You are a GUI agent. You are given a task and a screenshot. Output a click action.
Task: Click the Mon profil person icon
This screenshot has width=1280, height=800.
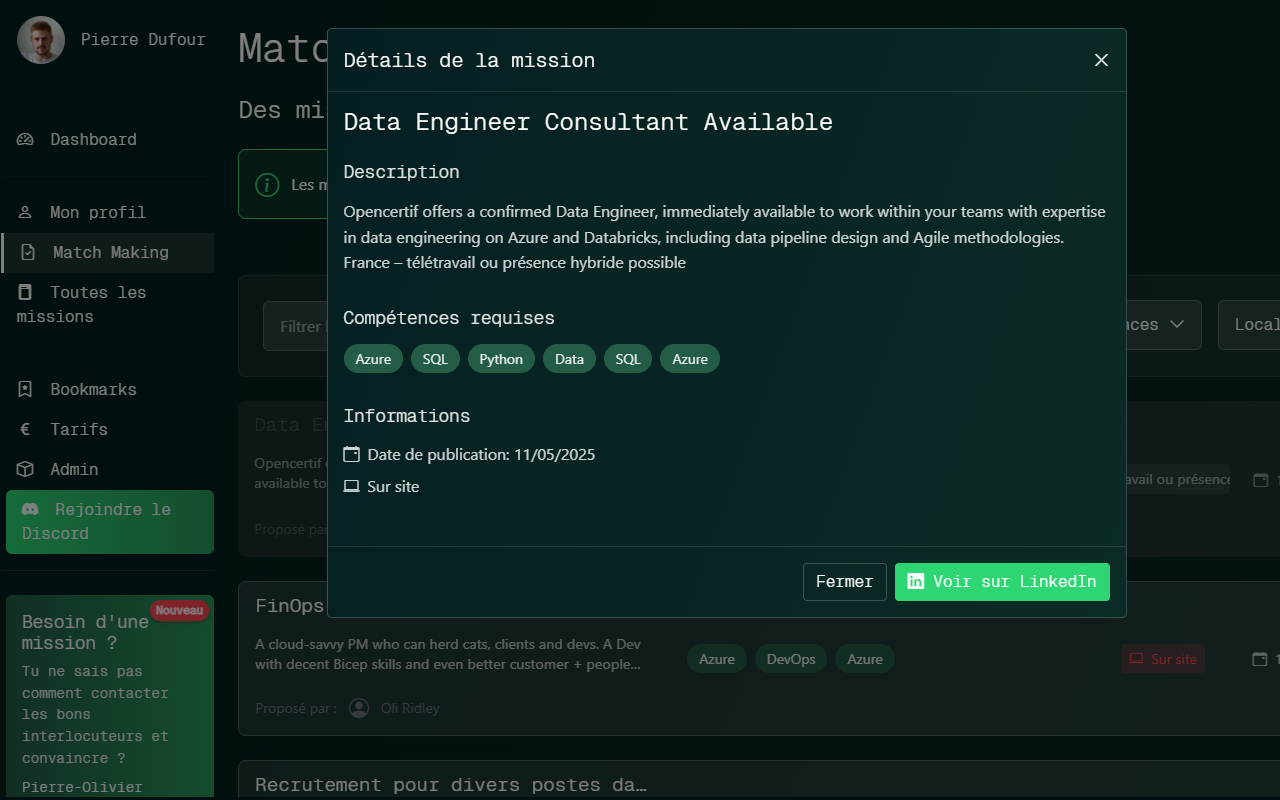tap(26, 212)
